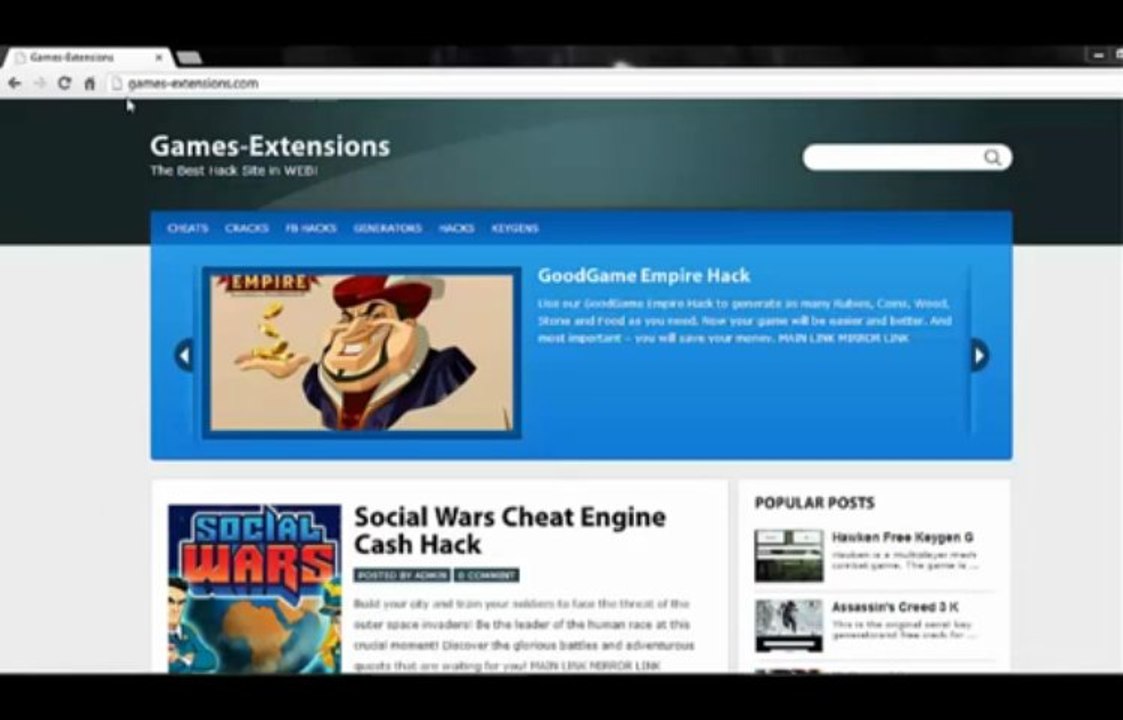
Task: Click the site tagline under the title
Action: [x=233, y=171]
